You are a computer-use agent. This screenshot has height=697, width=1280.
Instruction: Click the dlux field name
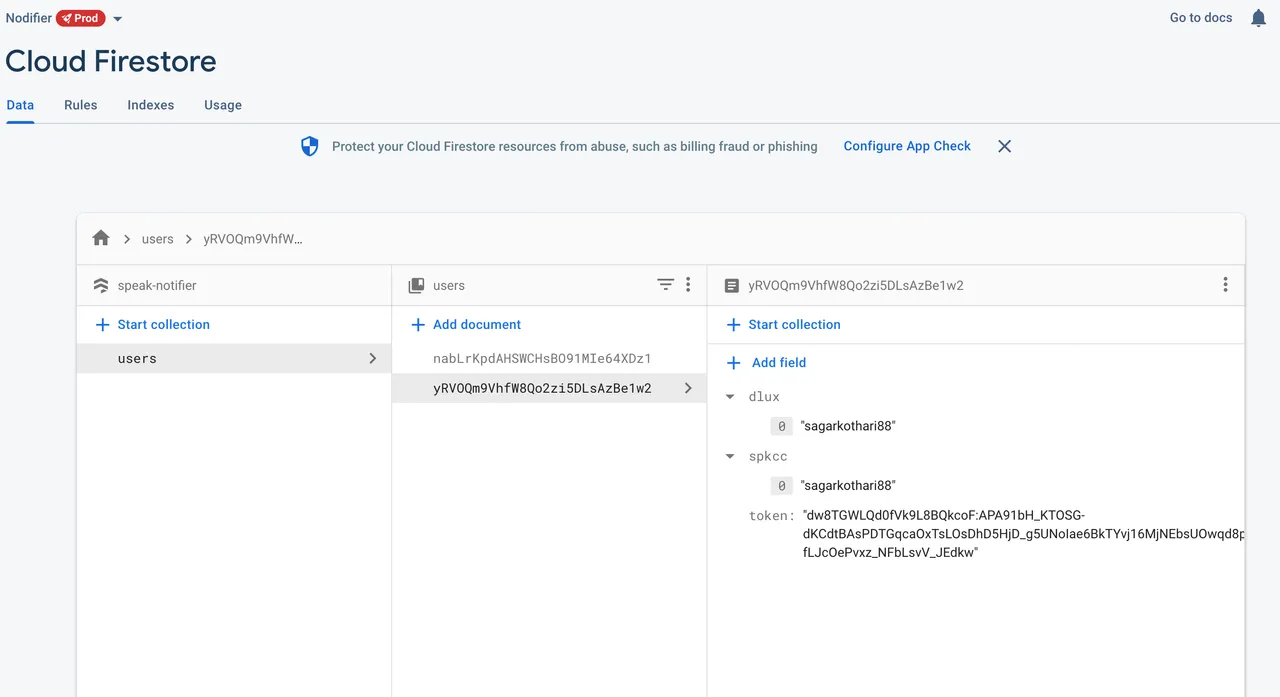[x=764, y=397]
